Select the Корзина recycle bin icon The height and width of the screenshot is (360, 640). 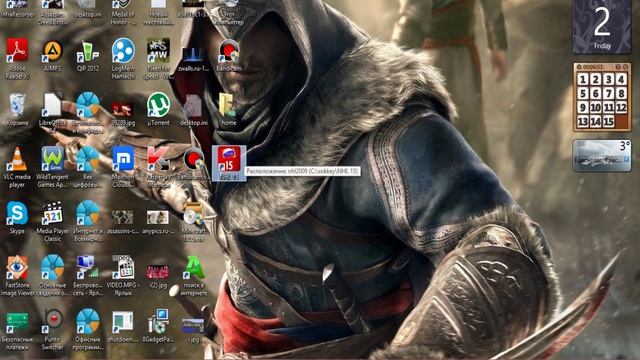click(17, 105)
